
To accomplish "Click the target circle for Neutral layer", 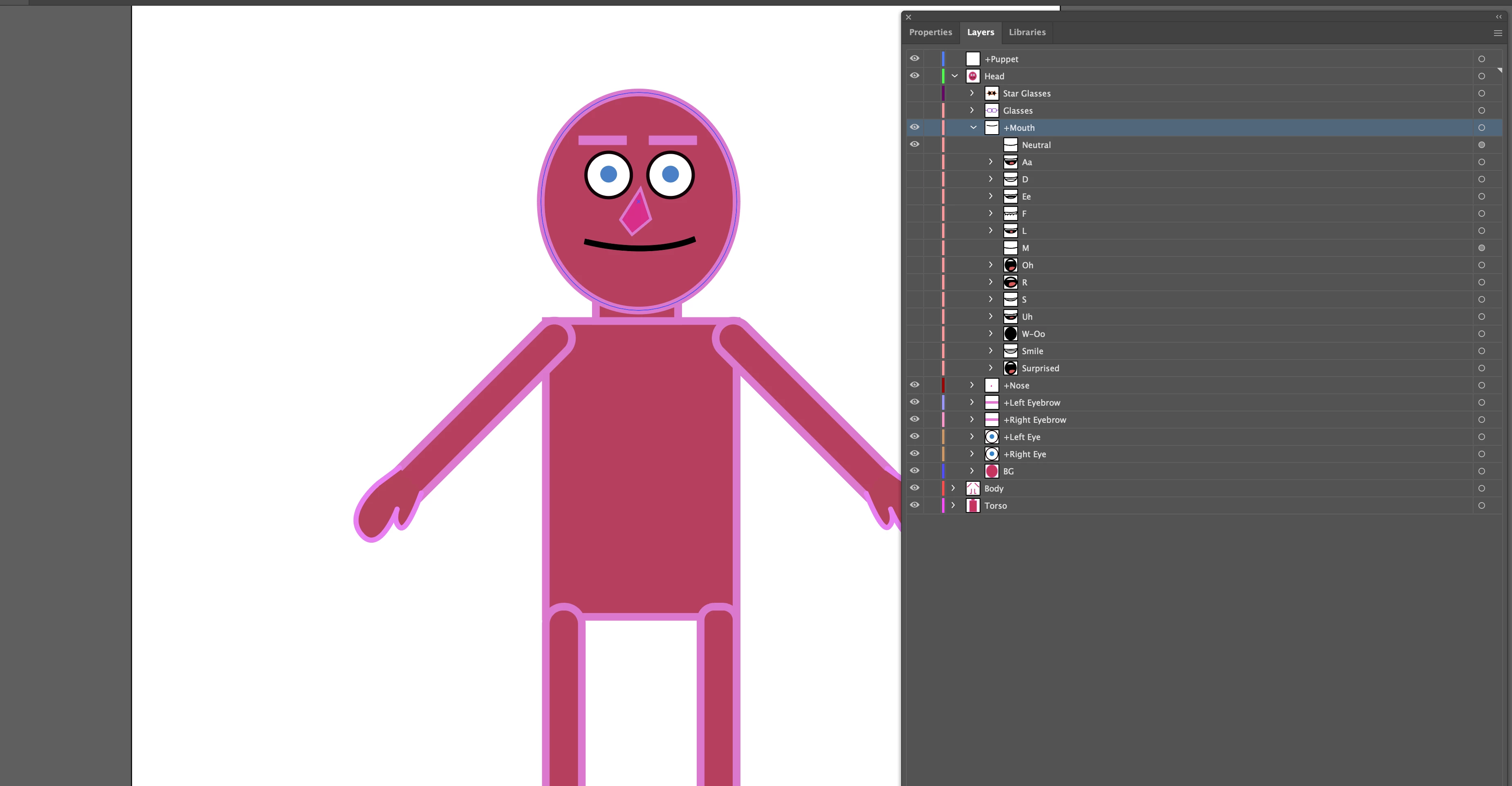I will click(x=1481, y=145).
